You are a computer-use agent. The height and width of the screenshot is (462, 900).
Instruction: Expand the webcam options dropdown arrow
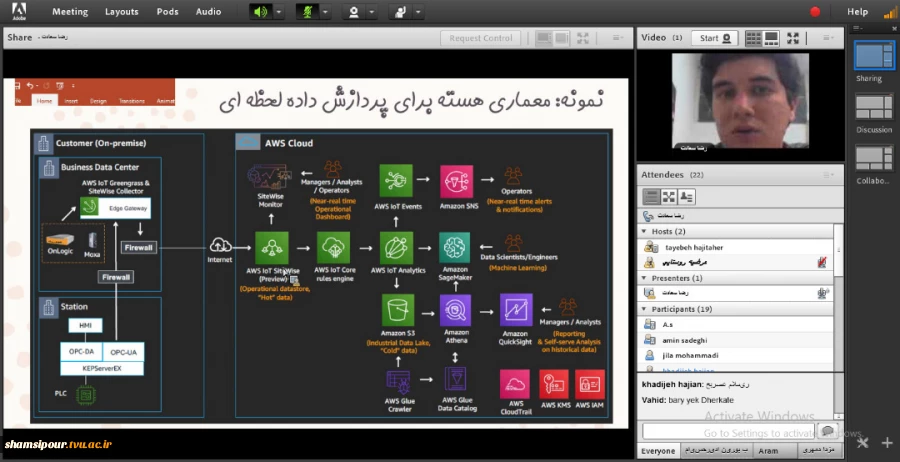(371, 11)
